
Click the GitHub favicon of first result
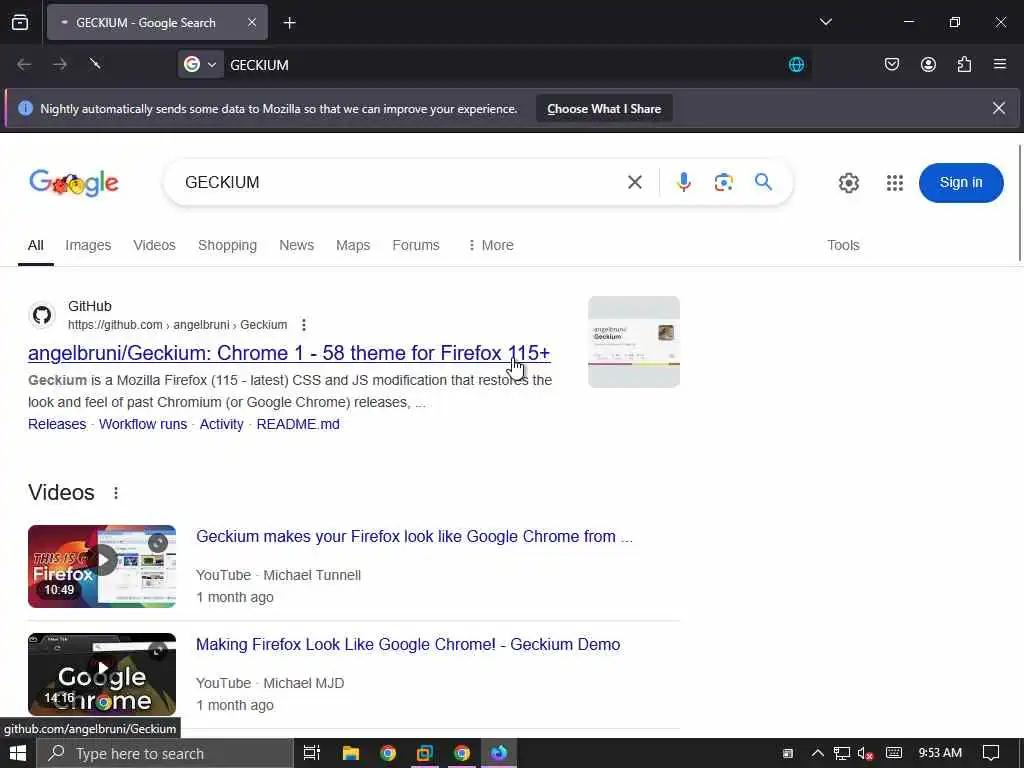[42, 315]
